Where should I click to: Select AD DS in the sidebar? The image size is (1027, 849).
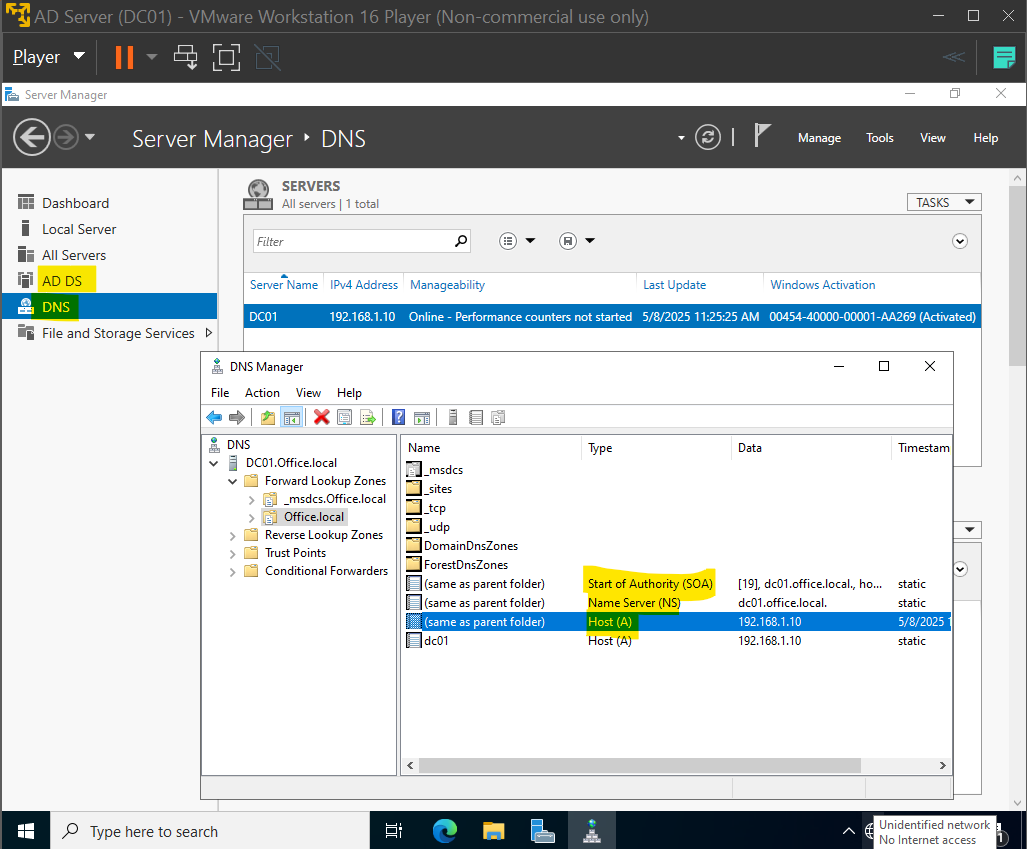point(62,281)
